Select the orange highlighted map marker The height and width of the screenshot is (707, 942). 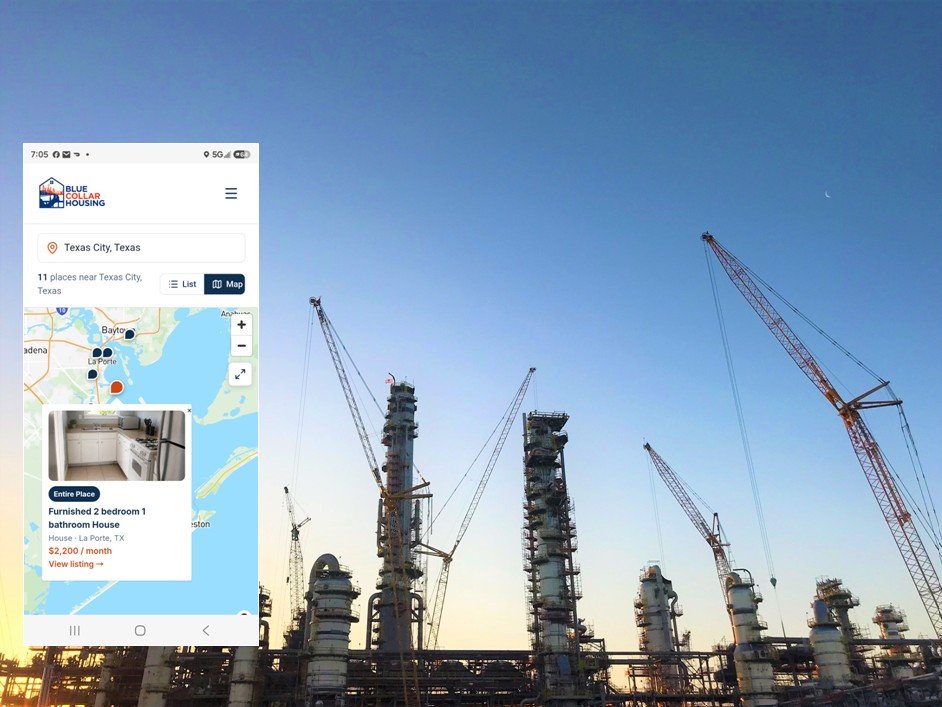click(x=117, y=387)
